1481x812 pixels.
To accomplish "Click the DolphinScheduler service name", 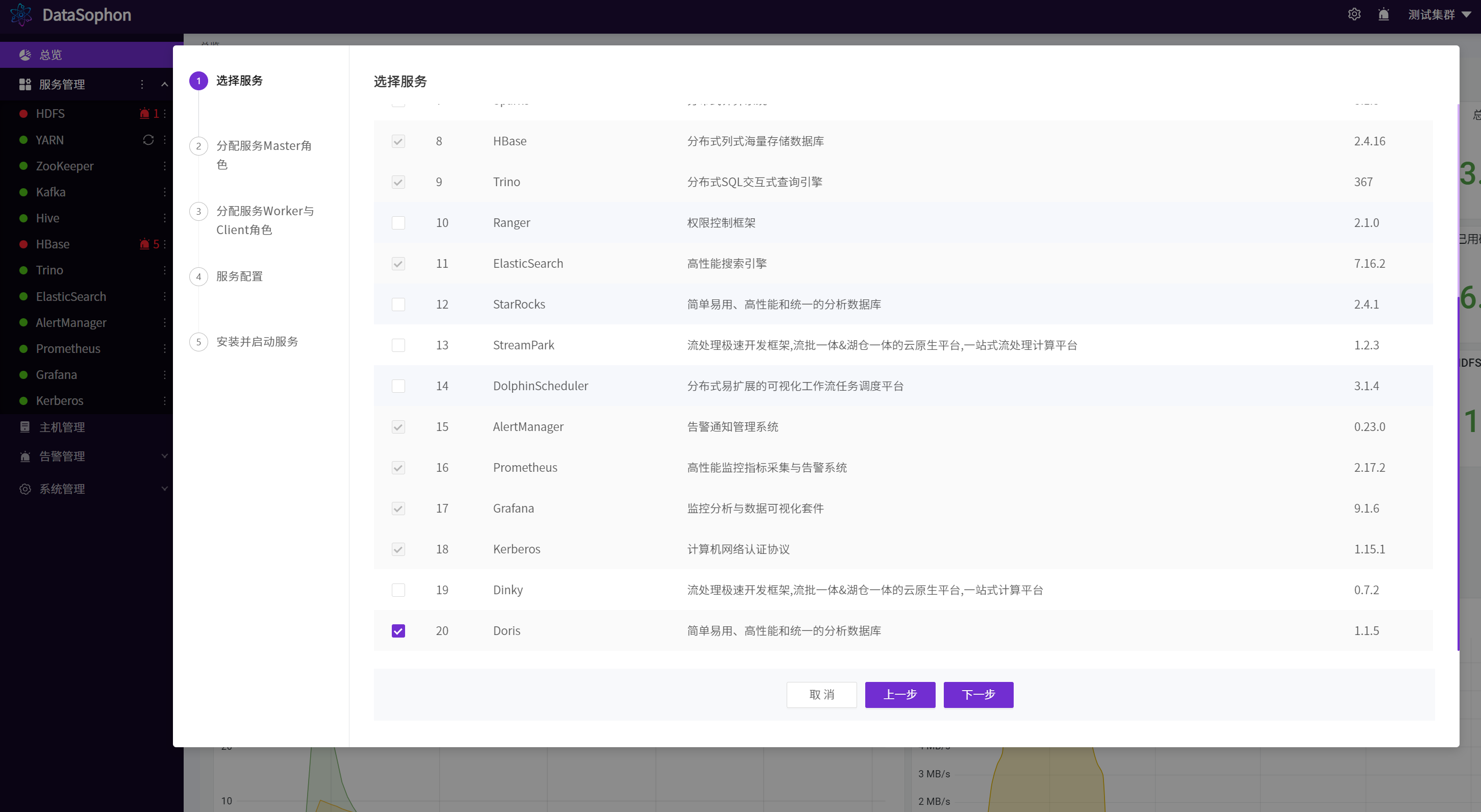I will pos(540,386).
